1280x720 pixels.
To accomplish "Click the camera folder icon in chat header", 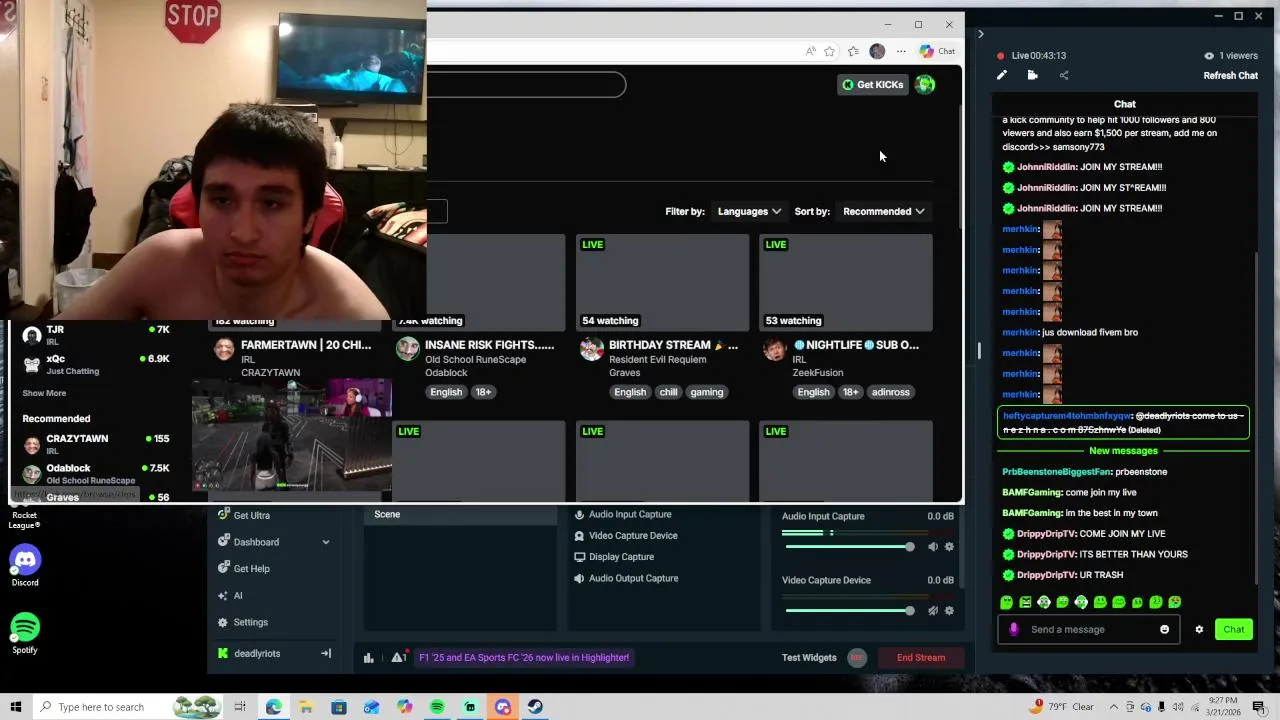I will (1032, 75).
